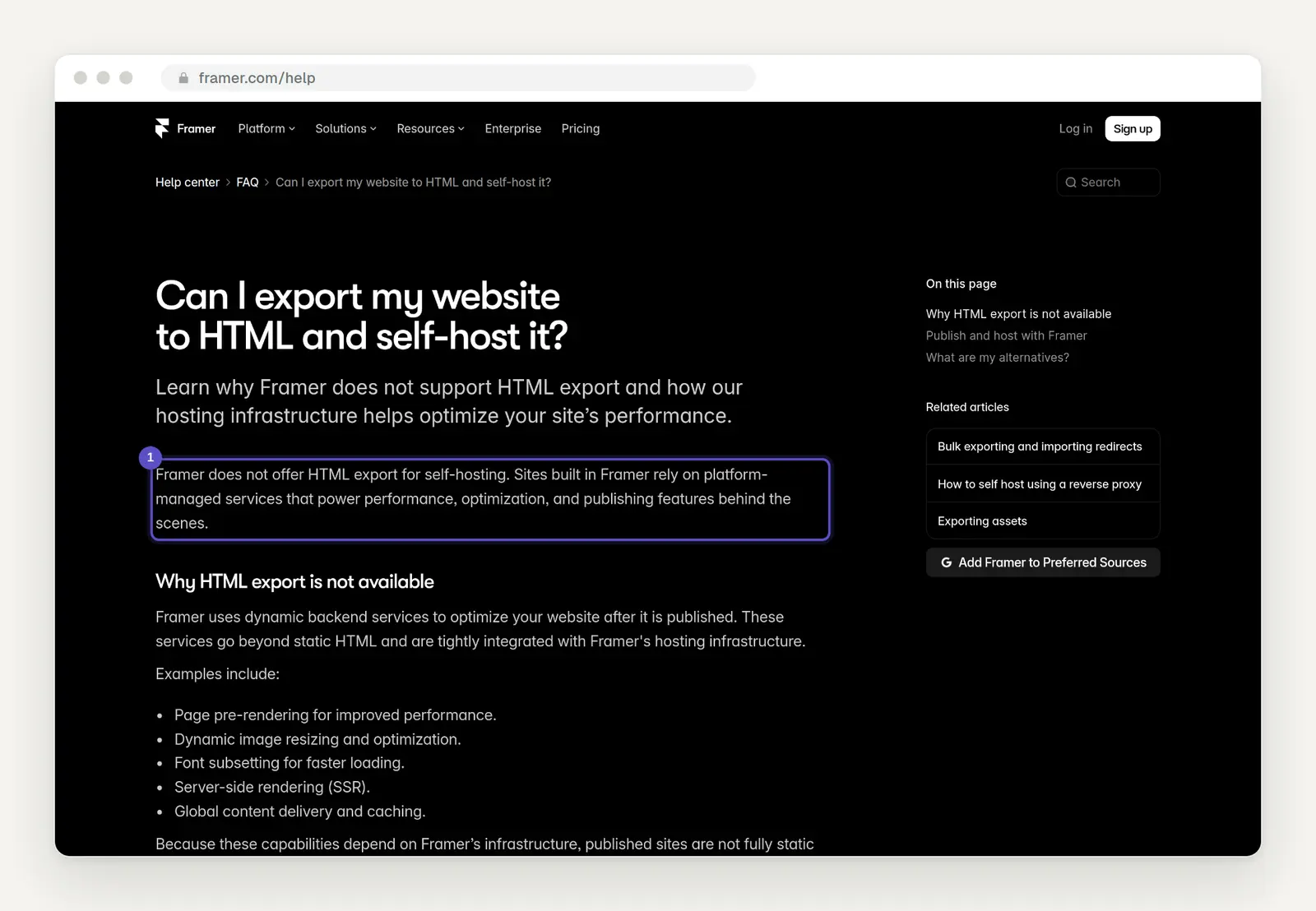Open the Exporting assets article

tap(1043, 521)
